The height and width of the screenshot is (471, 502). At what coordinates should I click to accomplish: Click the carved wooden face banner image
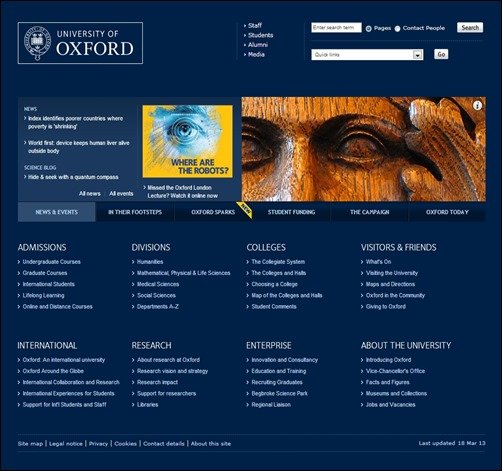364,149
